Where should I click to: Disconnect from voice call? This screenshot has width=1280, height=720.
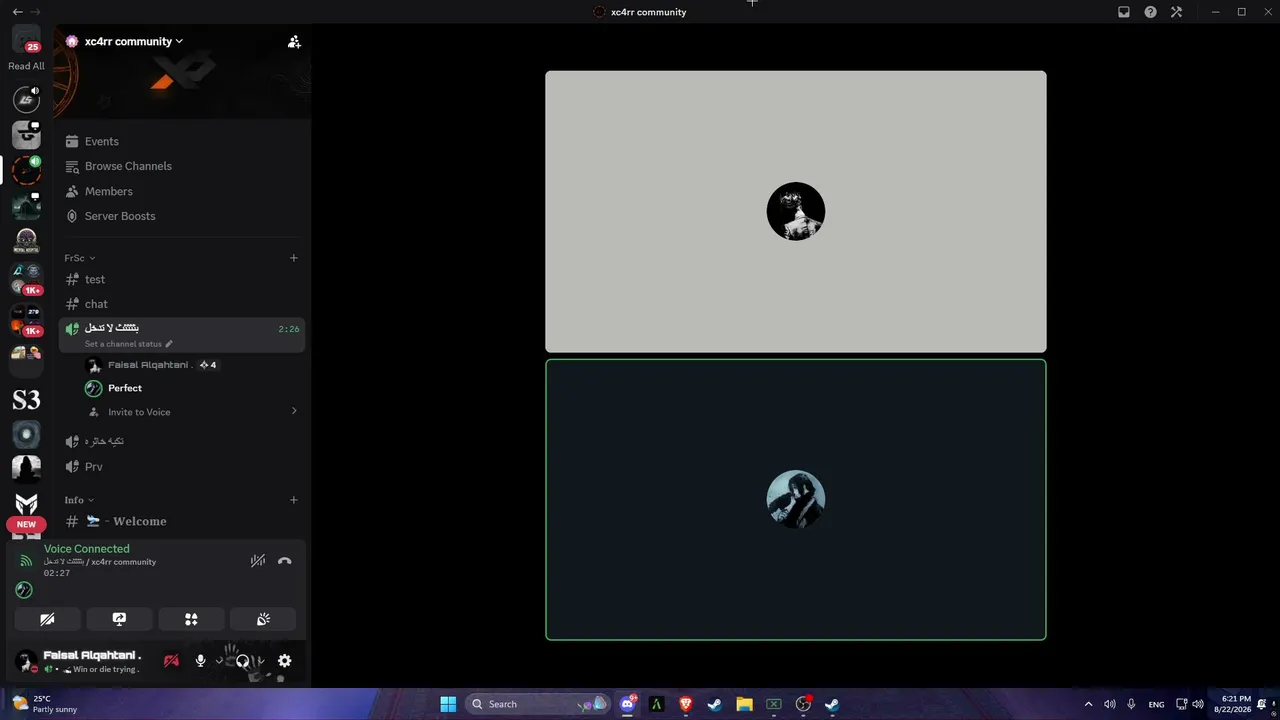point(285,561)
